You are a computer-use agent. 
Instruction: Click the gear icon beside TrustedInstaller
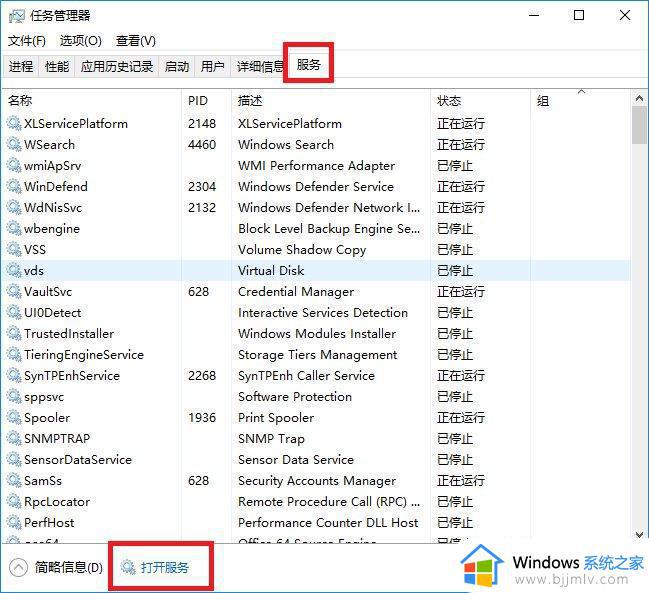coord(14,334)
